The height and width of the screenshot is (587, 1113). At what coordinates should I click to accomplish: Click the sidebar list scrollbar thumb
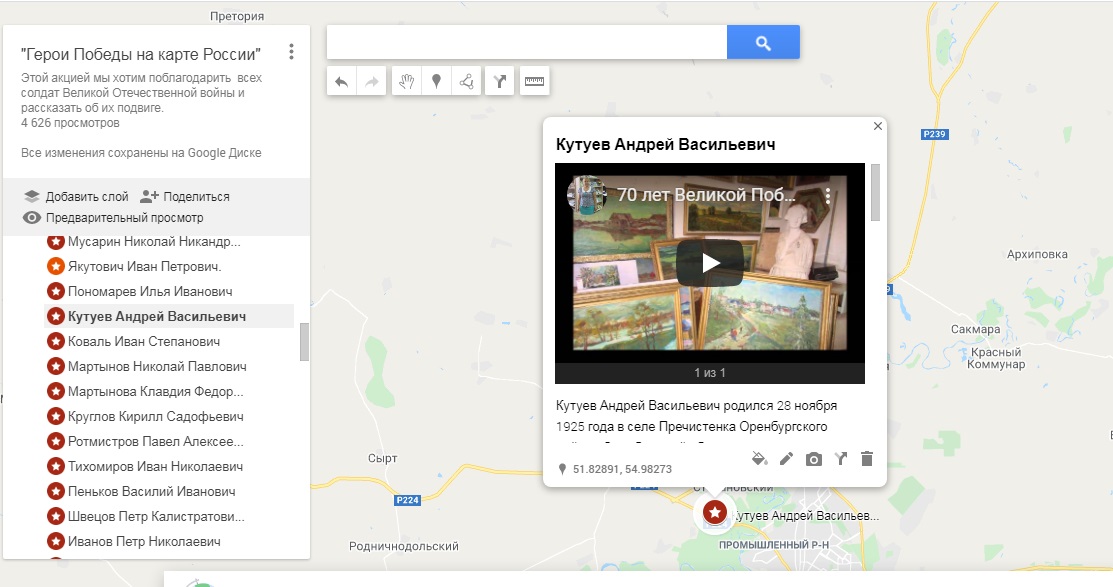(x=304, y=342)
